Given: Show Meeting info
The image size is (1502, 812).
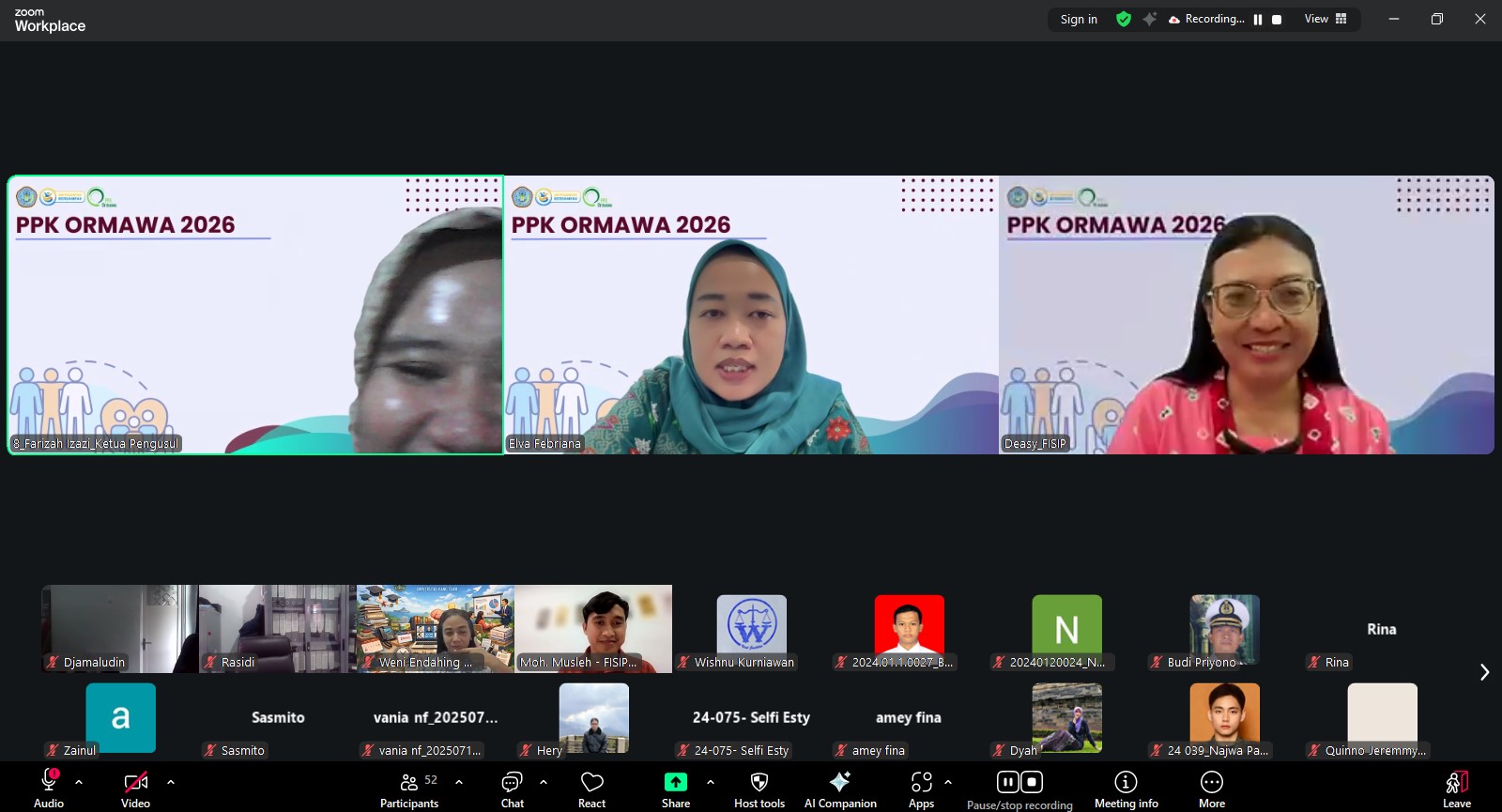Looking at the screenshot, I should tap(1126, 789).
